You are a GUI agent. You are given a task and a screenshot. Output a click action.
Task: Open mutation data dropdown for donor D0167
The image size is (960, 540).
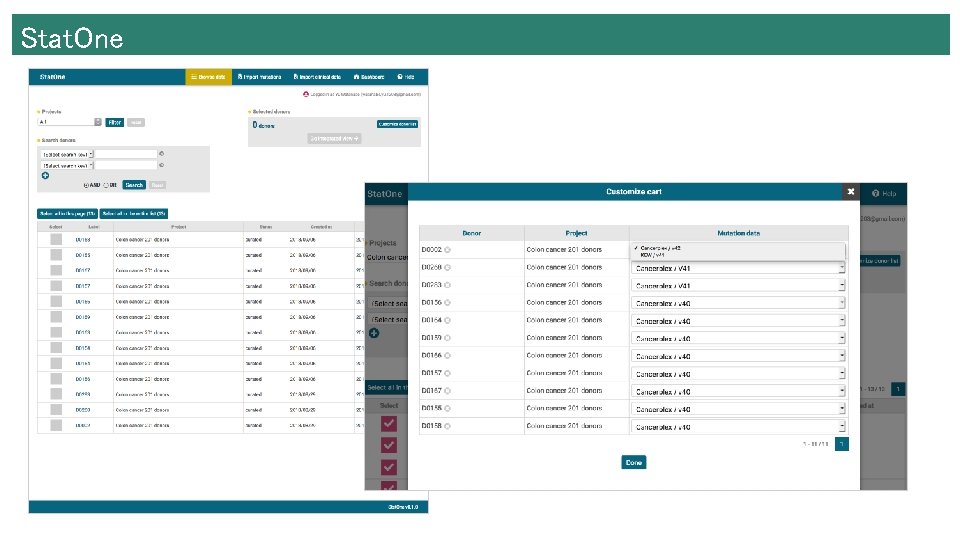click(738, 392)
